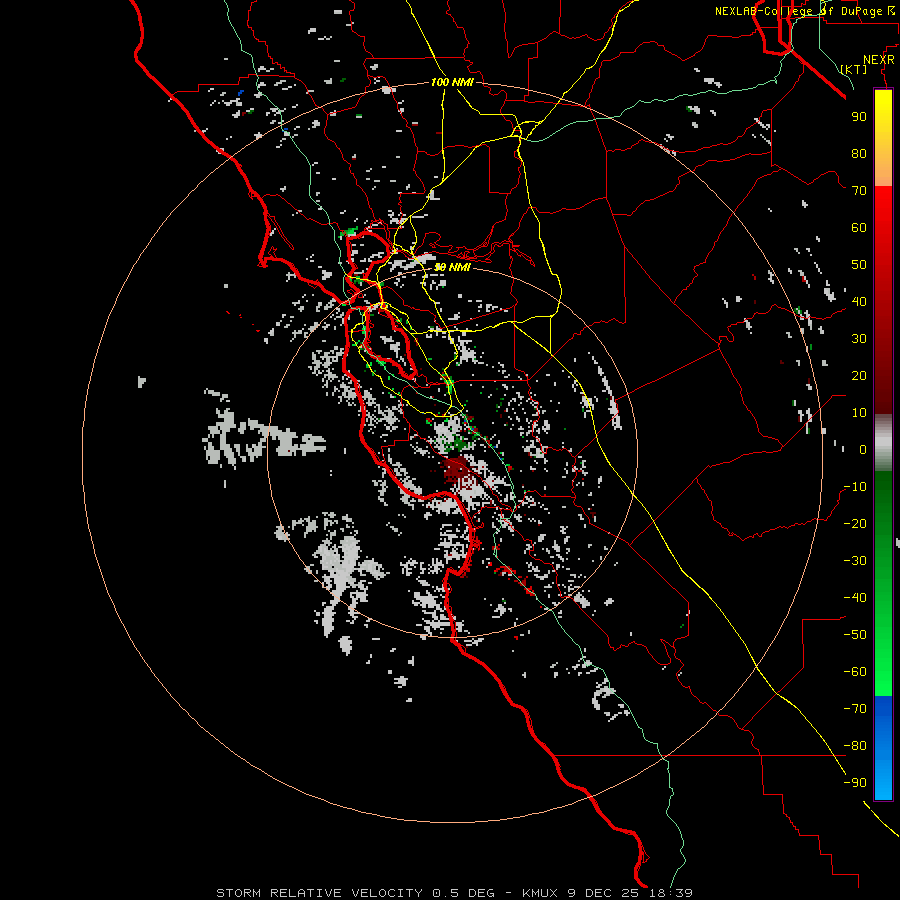Click the -30 value on velocity scale
Screen dimensions: 900x900
[x=855, y=561]
